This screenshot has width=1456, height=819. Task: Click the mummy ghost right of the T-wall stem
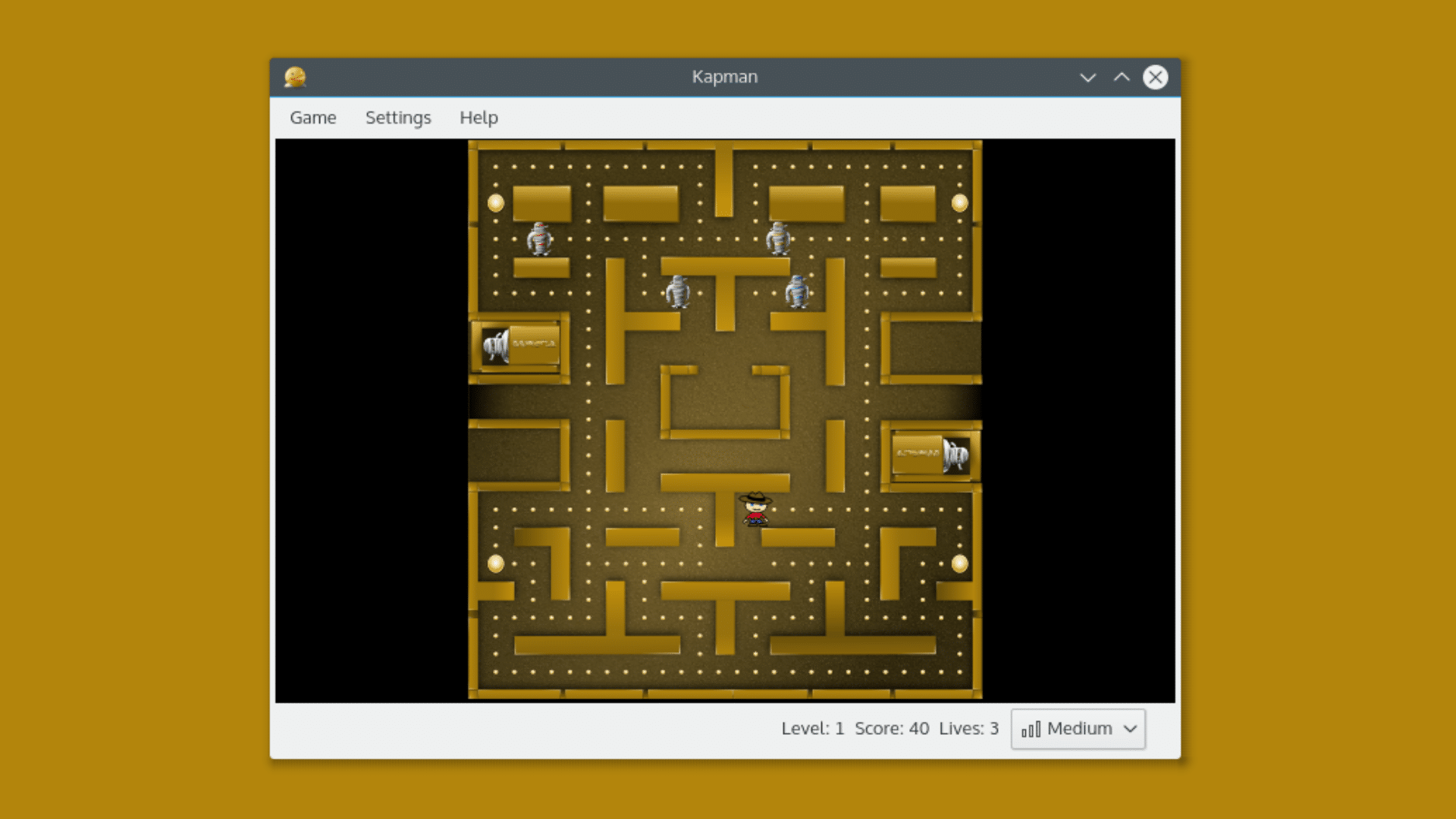click(797, 292)
